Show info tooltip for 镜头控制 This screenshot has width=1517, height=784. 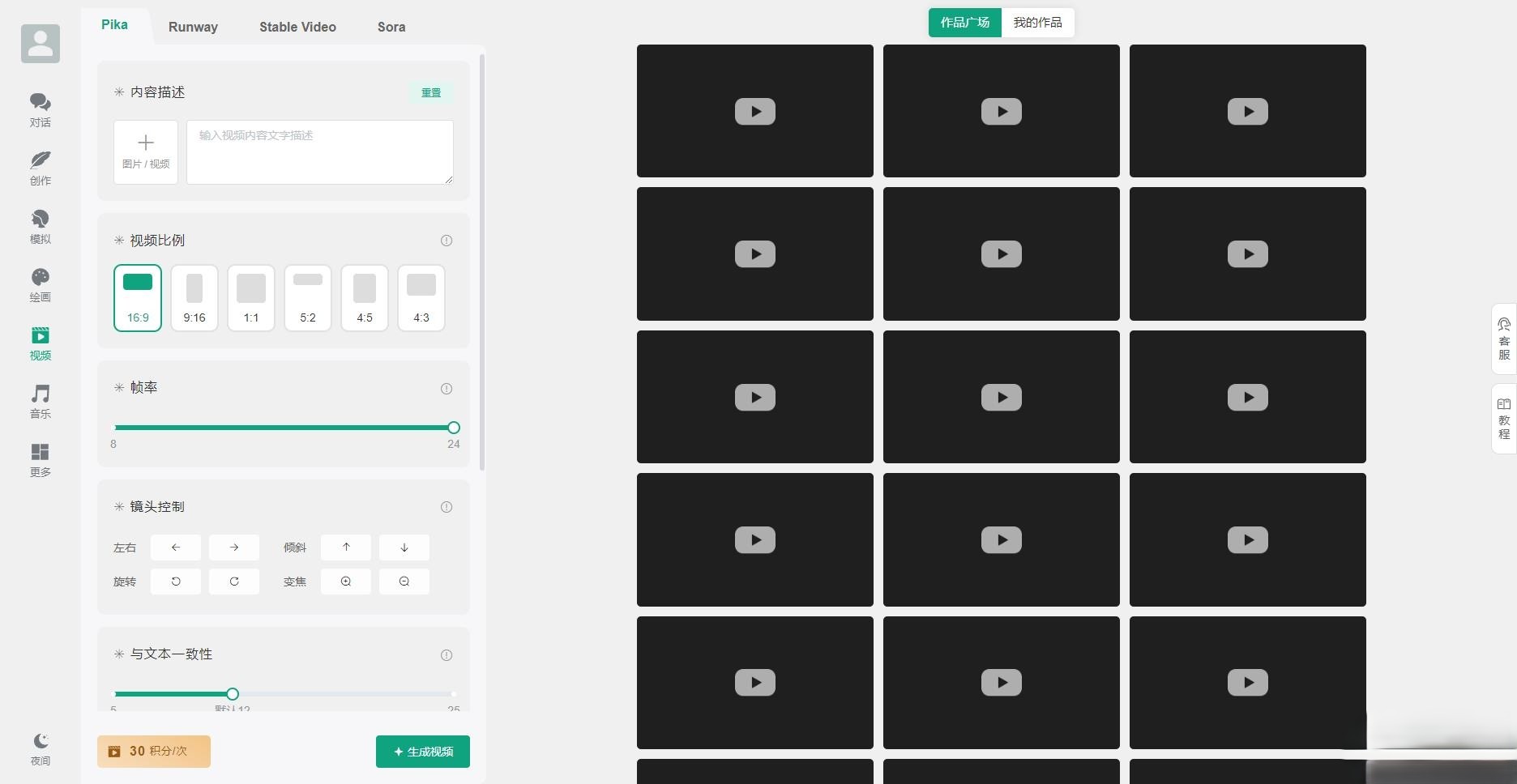tap(447, 507)
